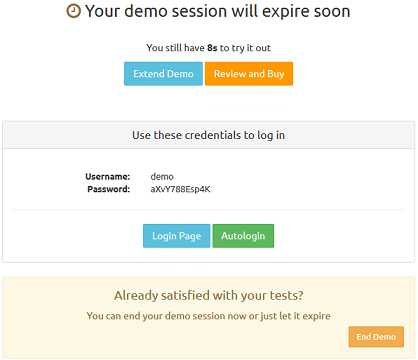Viewport: 418px width, 360px height.
Task: Open the Login Page
Action: (177, 236)
